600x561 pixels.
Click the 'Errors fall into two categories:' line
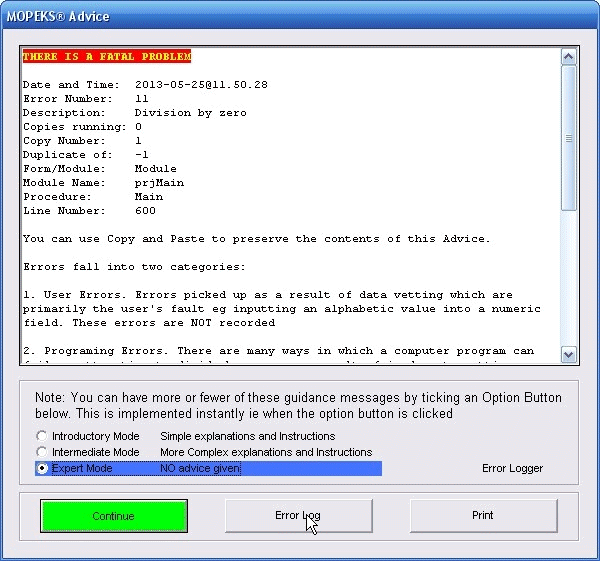134,267
